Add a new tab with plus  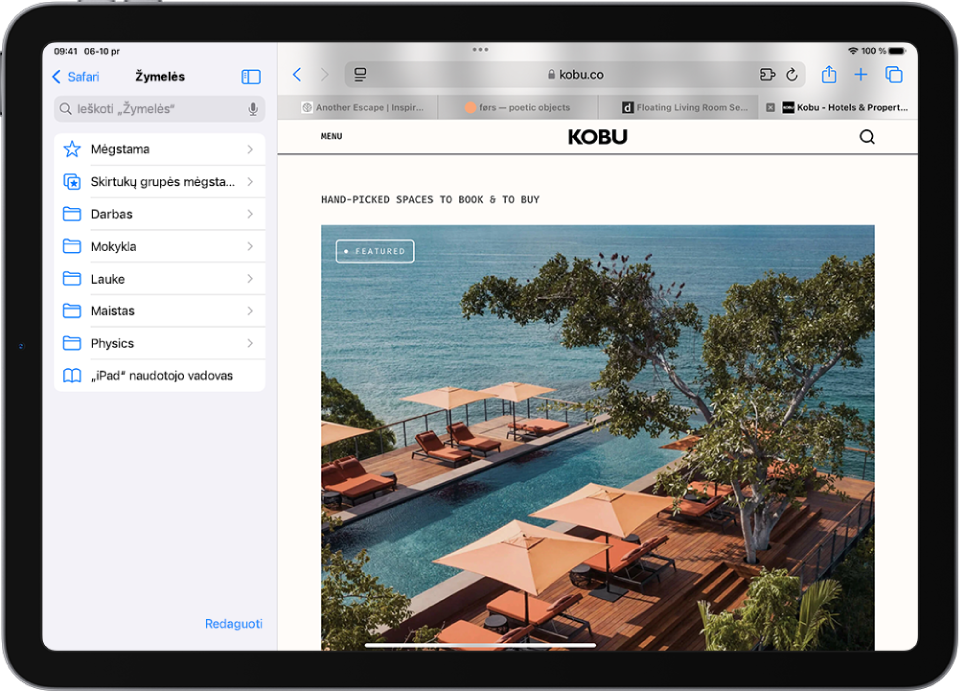pyautogui.click(x=861, y=75)
